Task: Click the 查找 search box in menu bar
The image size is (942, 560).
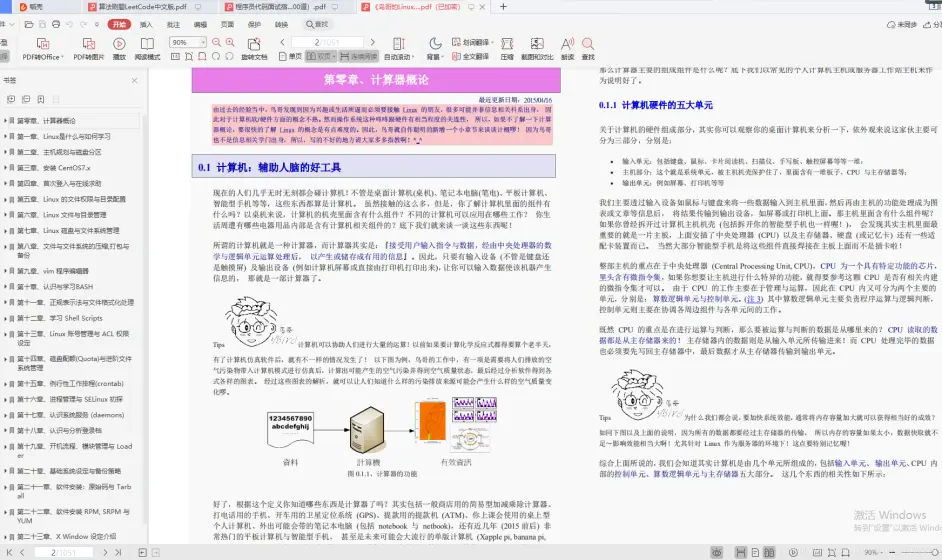Action: coord(317,25)
